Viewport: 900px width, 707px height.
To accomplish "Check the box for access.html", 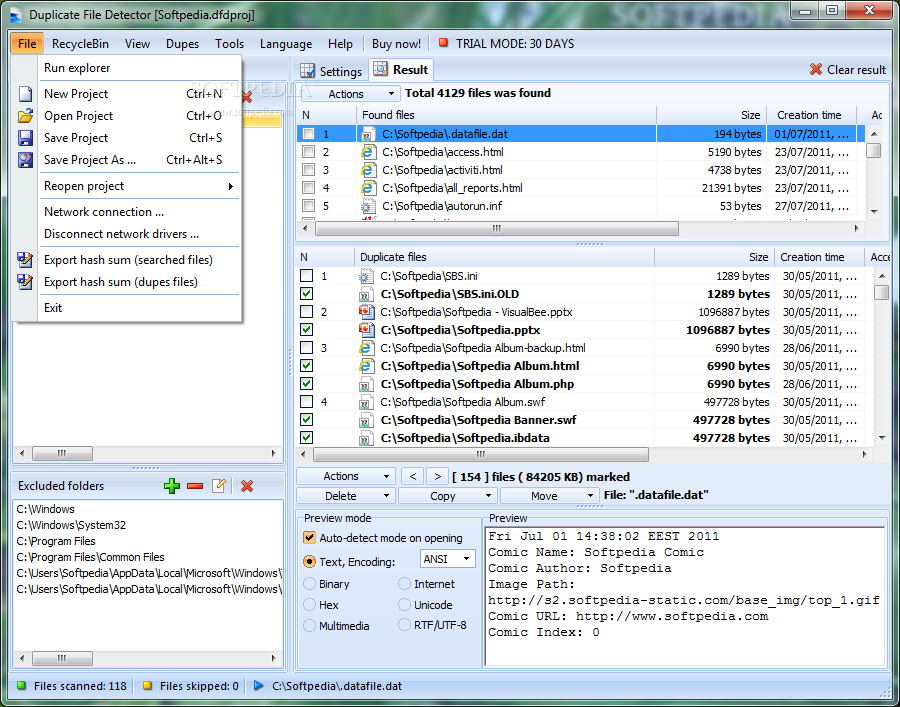I will [x=308, y=152].
